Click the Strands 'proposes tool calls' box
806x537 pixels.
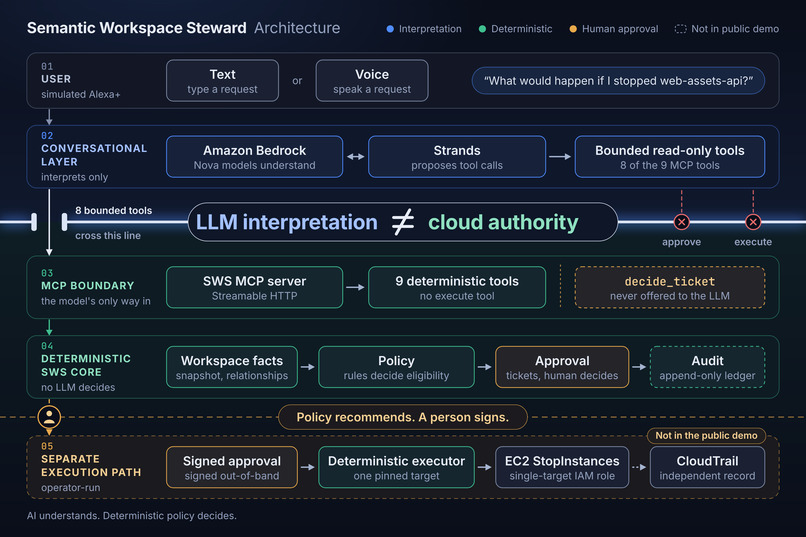457,157
